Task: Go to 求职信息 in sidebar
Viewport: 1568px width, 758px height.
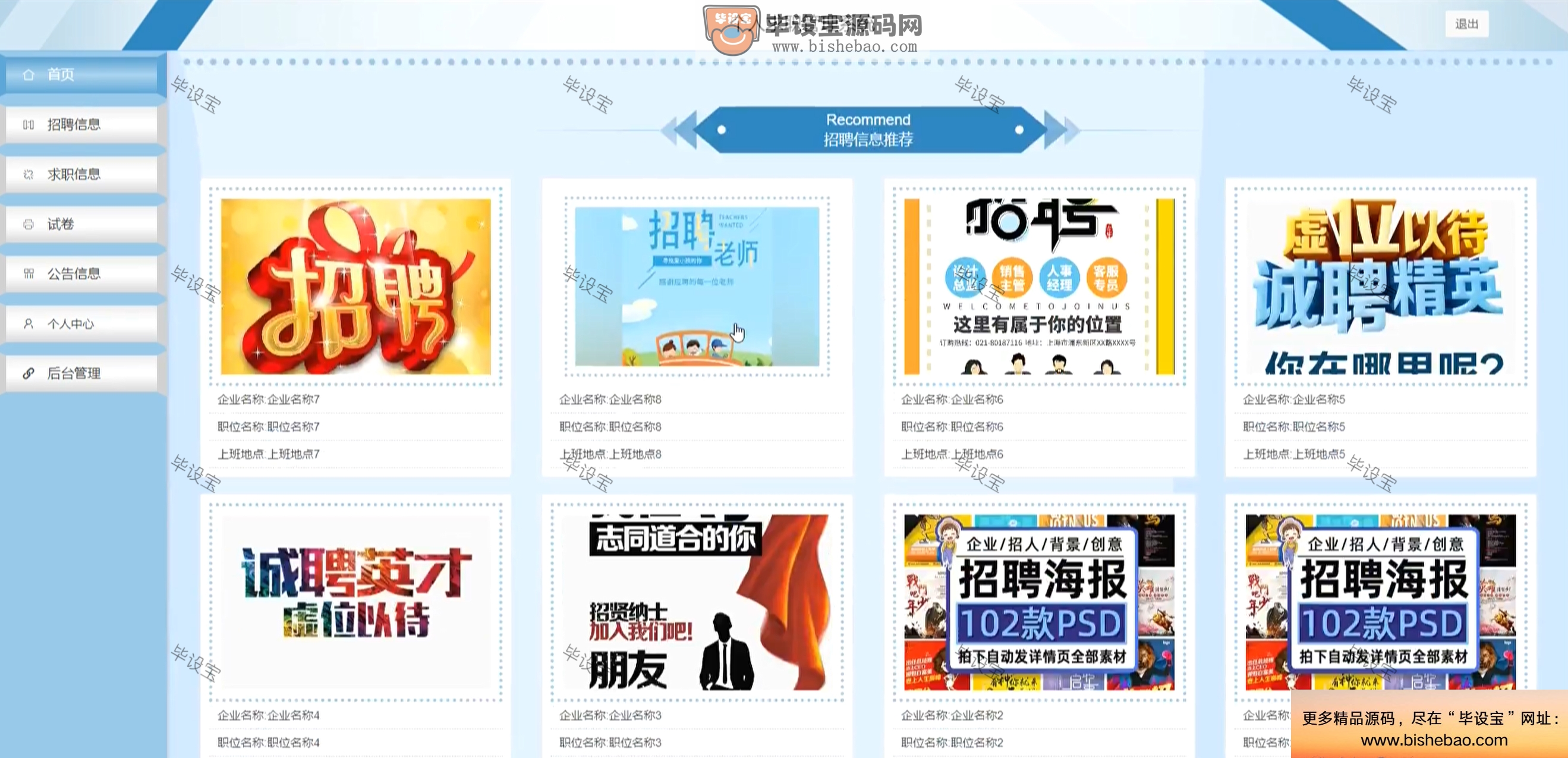Action: 81,174
